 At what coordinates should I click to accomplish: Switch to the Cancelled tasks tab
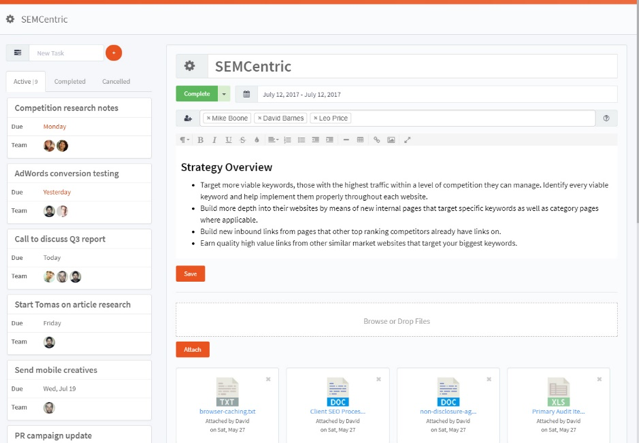coord(116,82)
